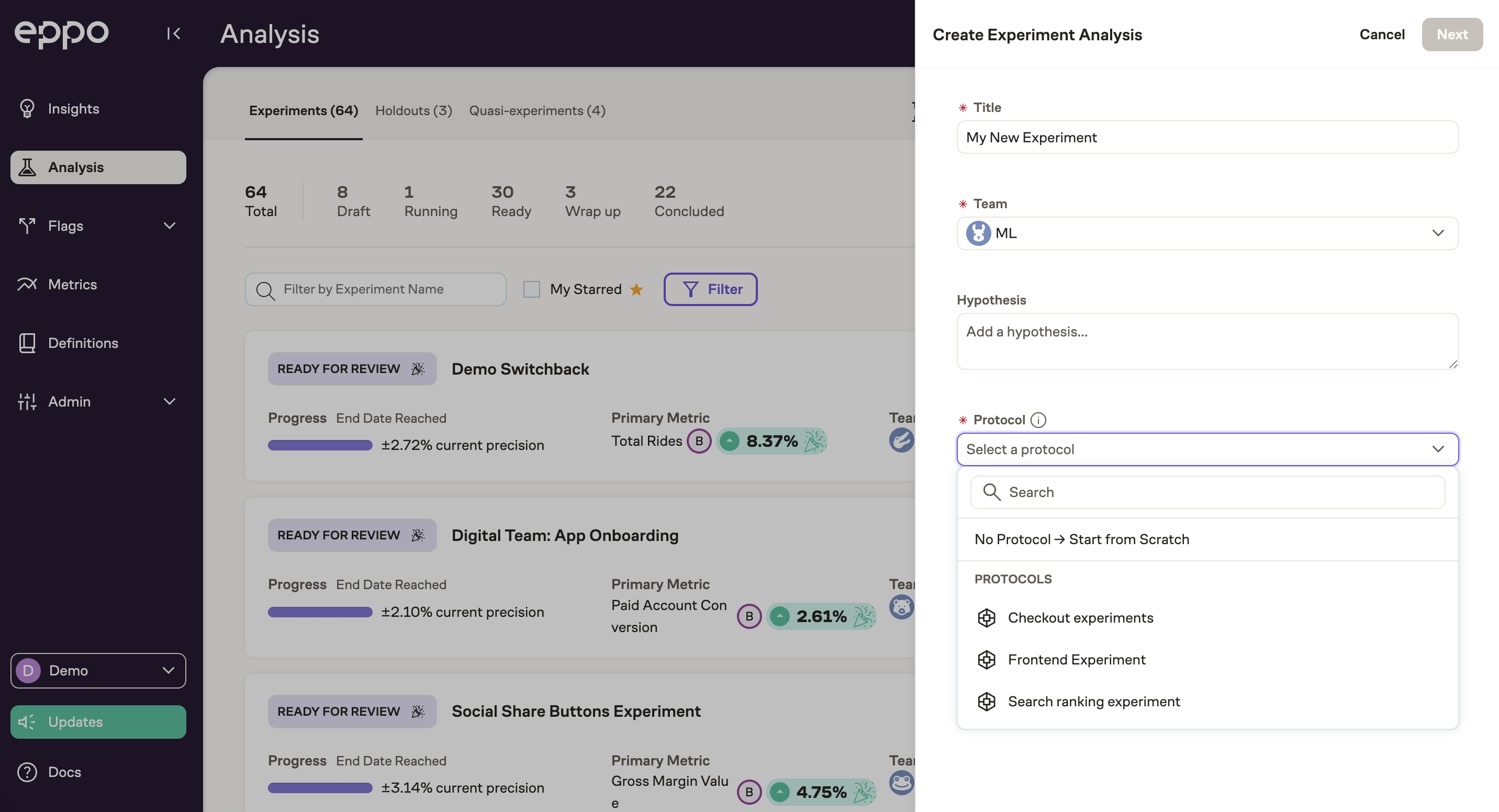Open the Docs help icon

(x=27, y=772)
